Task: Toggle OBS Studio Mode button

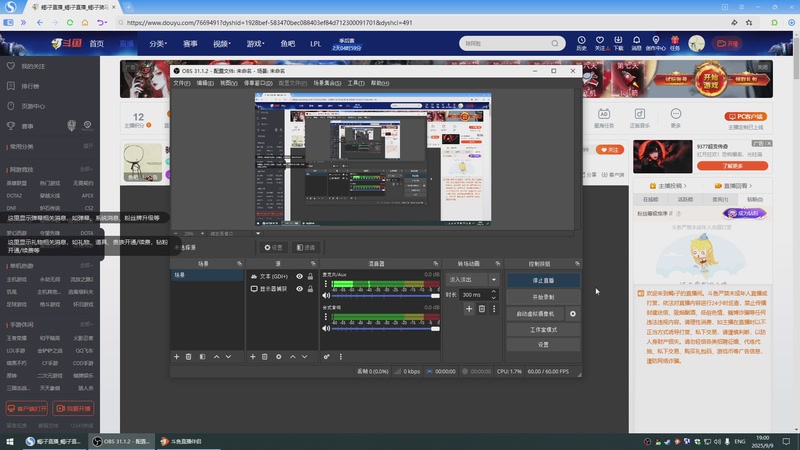Action: (x=543, y=330)
